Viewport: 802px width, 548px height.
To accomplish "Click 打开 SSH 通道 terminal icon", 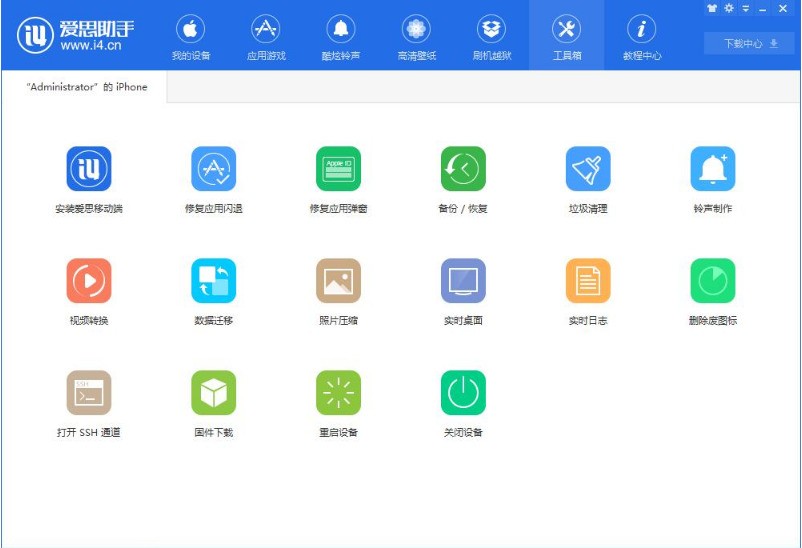I will 89,392.
